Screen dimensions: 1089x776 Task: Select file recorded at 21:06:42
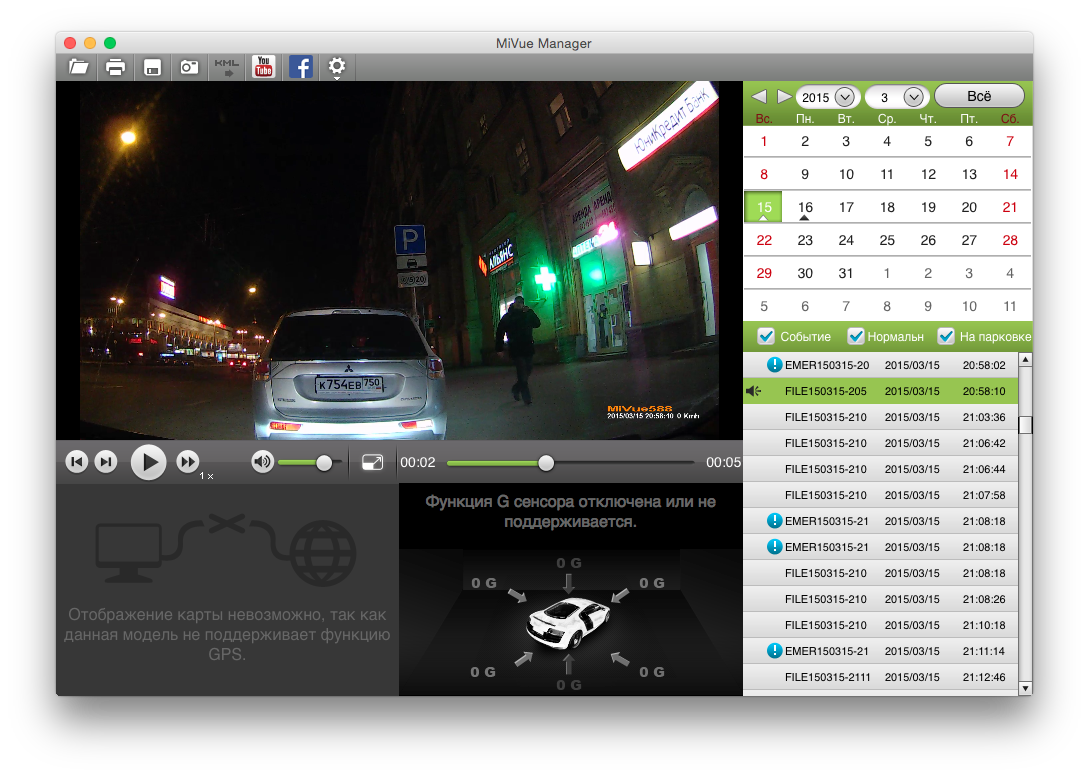coord(881,443)
